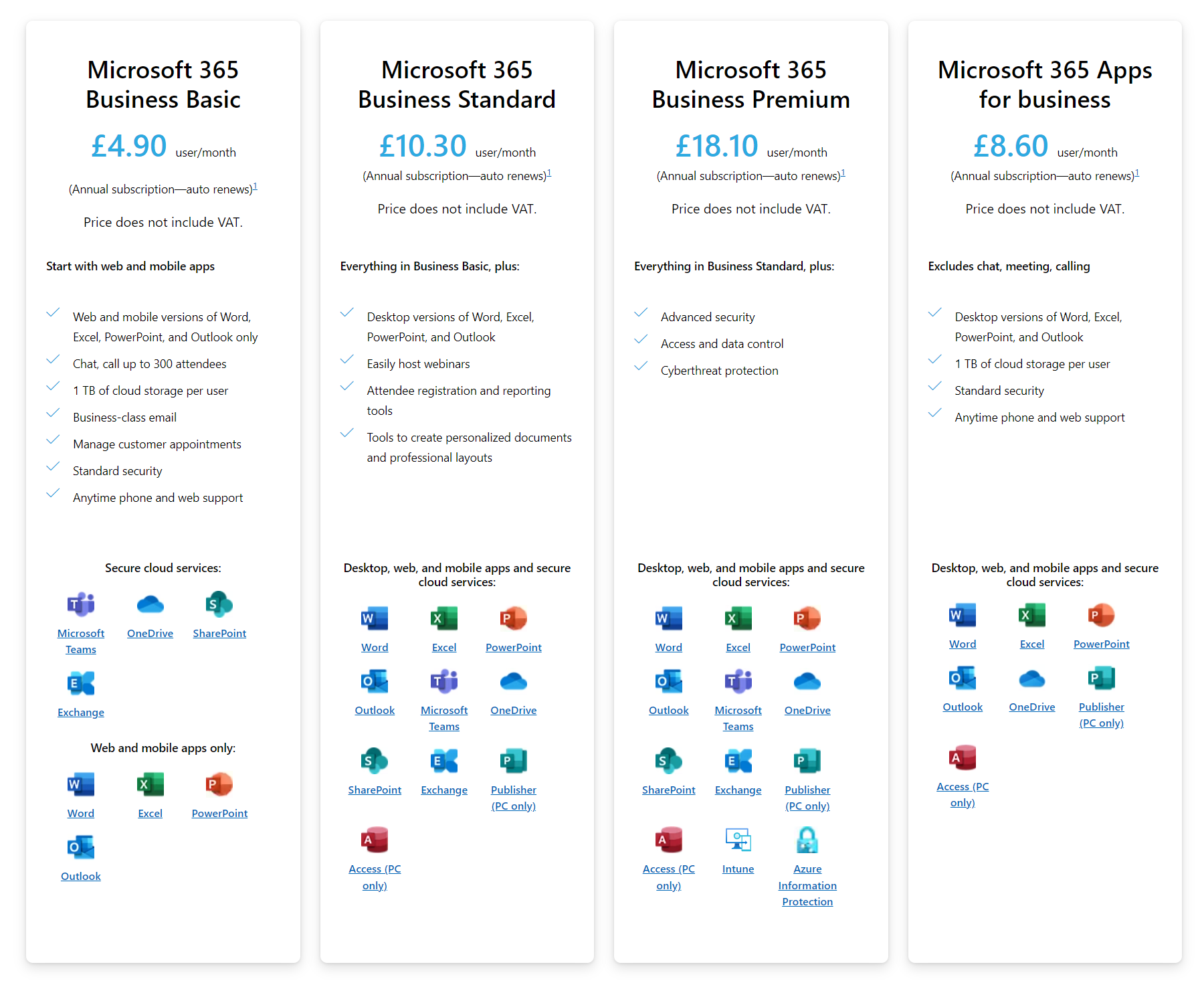Viewport: 1204px width, 989px height.
Task: Click the PowerPoint icon in Business Basic
Action: tap(219, 785)
